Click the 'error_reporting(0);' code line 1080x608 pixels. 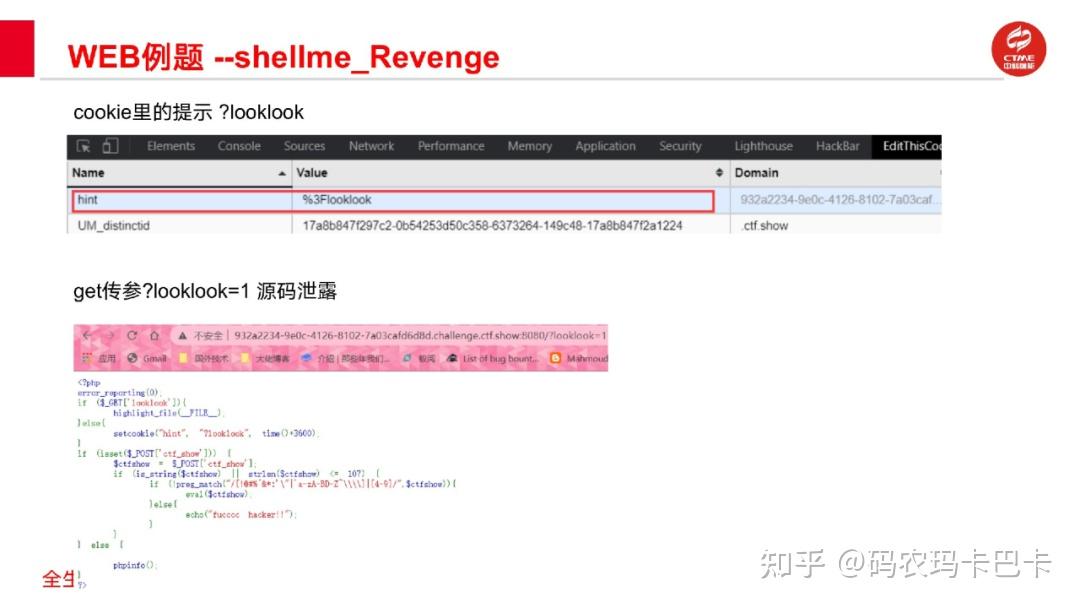click(x=119, y=392)
